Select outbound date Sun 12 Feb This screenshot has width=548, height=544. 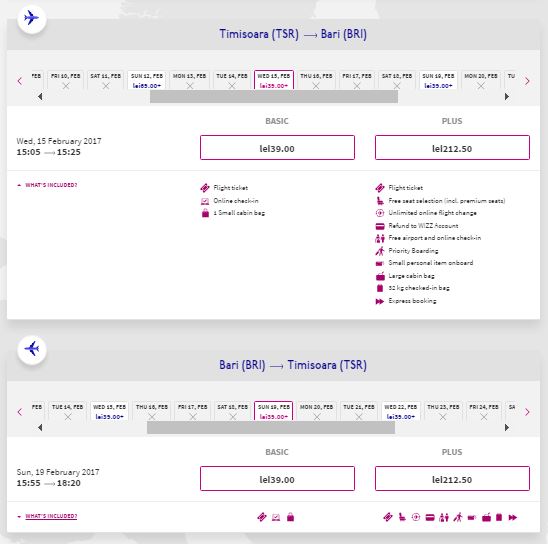(x=147, y=80)
